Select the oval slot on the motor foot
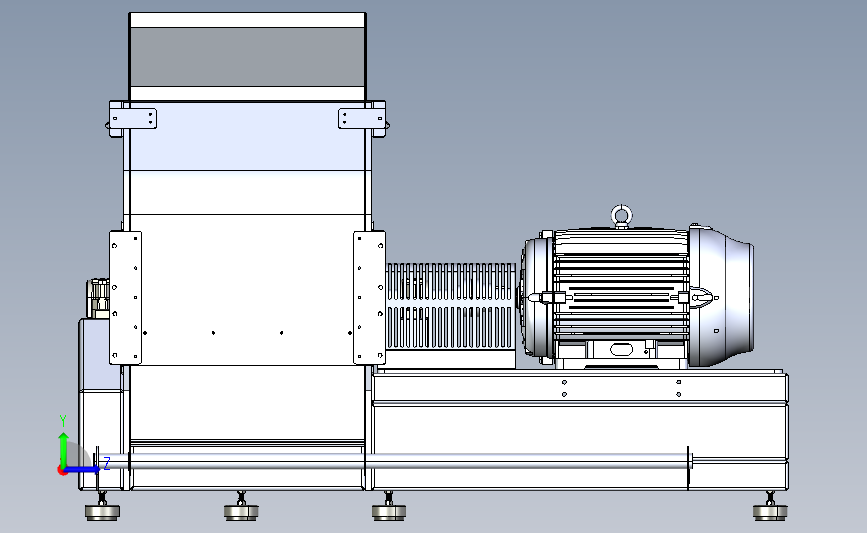 [x=621, y=349]
